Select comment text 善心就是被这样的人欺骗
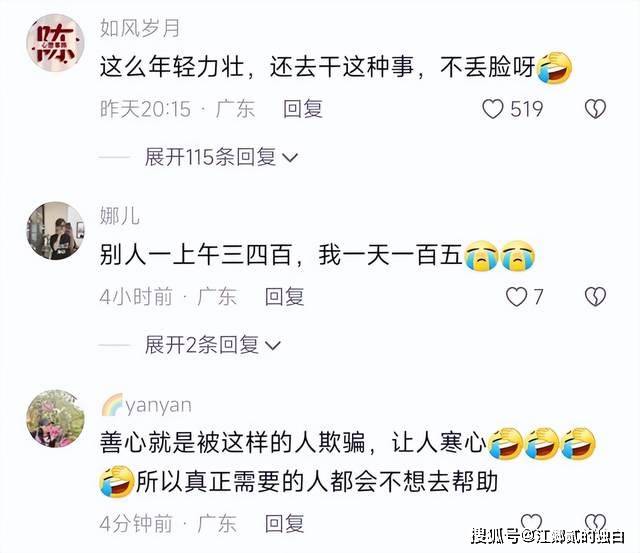 (x=232, y=443)
